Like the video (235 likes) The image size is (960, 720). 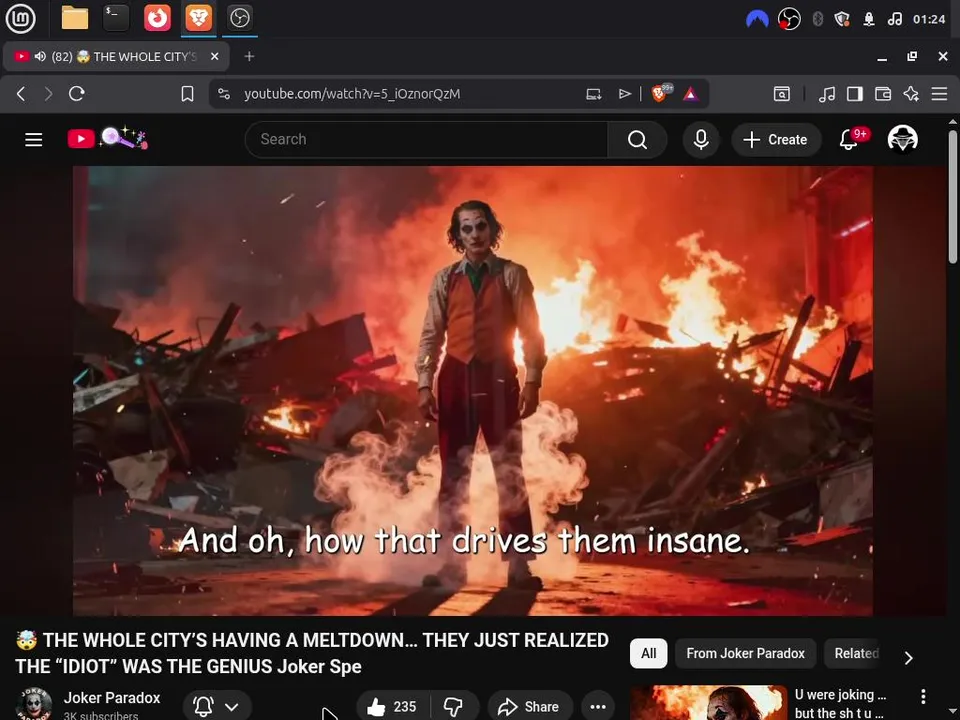tap(393, 707)
